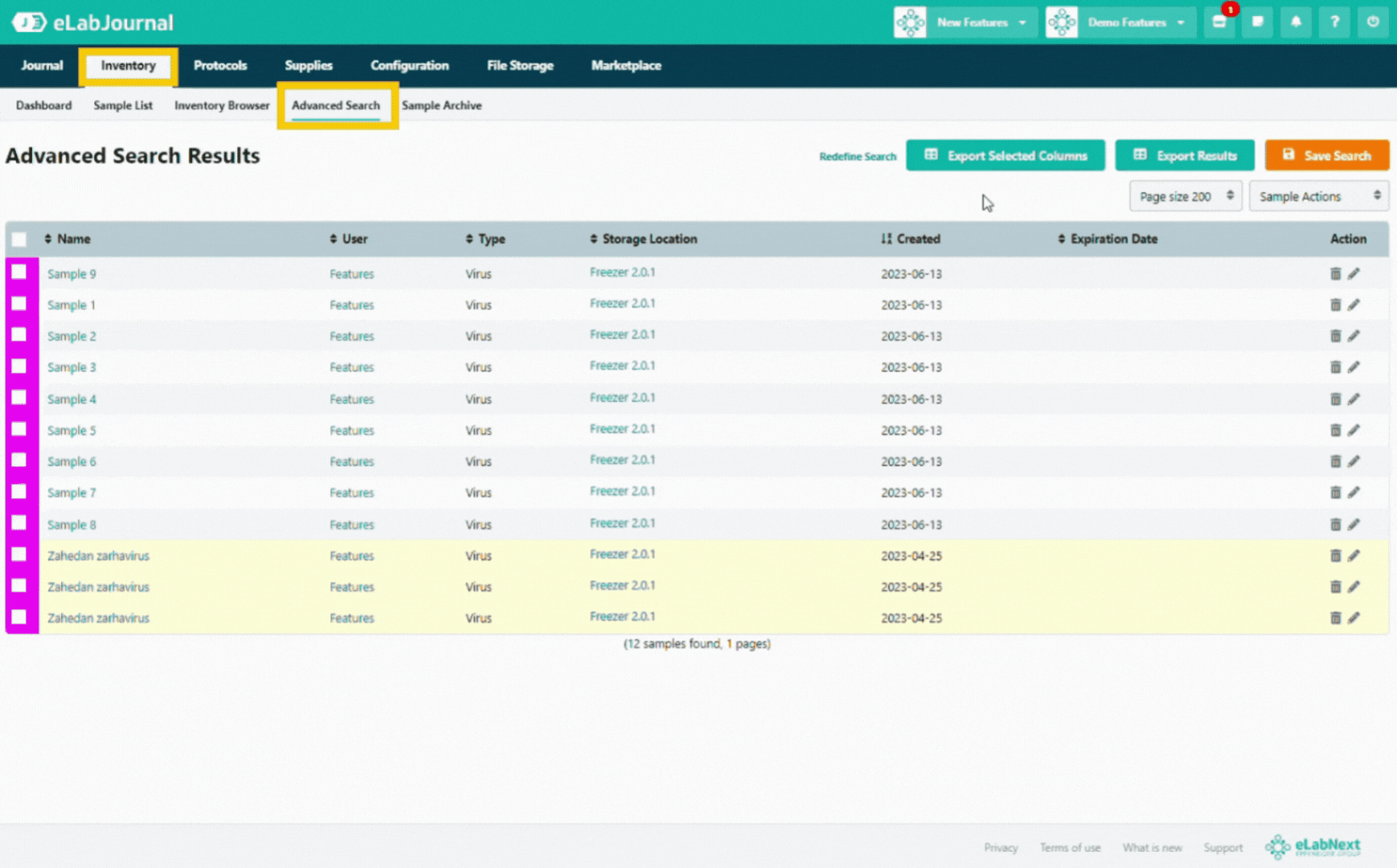Select the Sample 7 checkbox
The height and width of the screenshot is (868, 1397).
[x=19, y=491]
